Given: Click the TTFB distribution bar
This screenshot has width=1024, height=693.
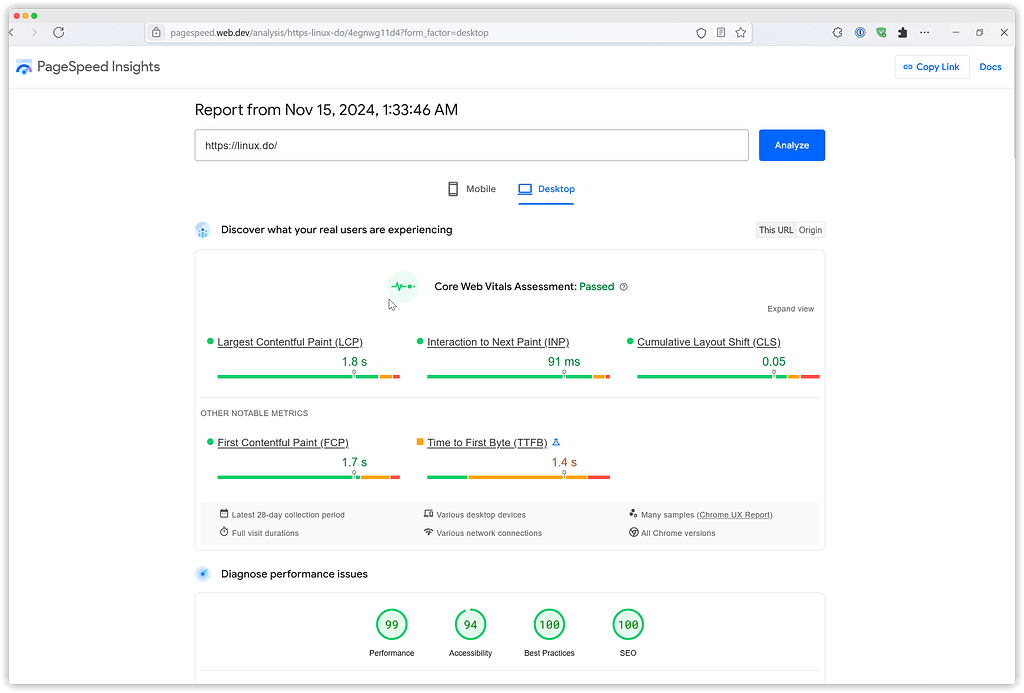Looking at the screenshot, I should pos(519,477).
